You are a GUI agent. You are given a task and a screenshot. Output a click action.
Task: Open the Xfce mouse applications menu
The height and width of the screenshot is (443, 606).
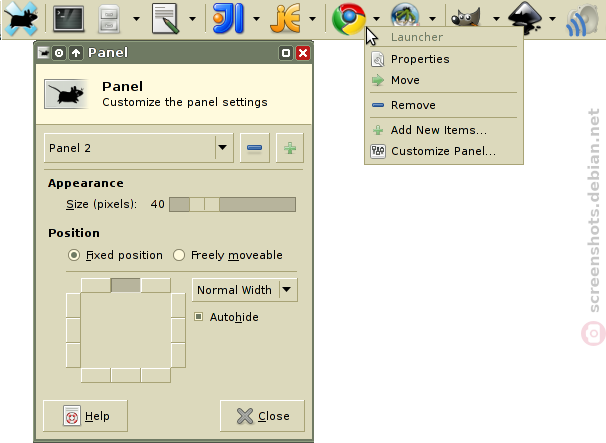point(21,18)
